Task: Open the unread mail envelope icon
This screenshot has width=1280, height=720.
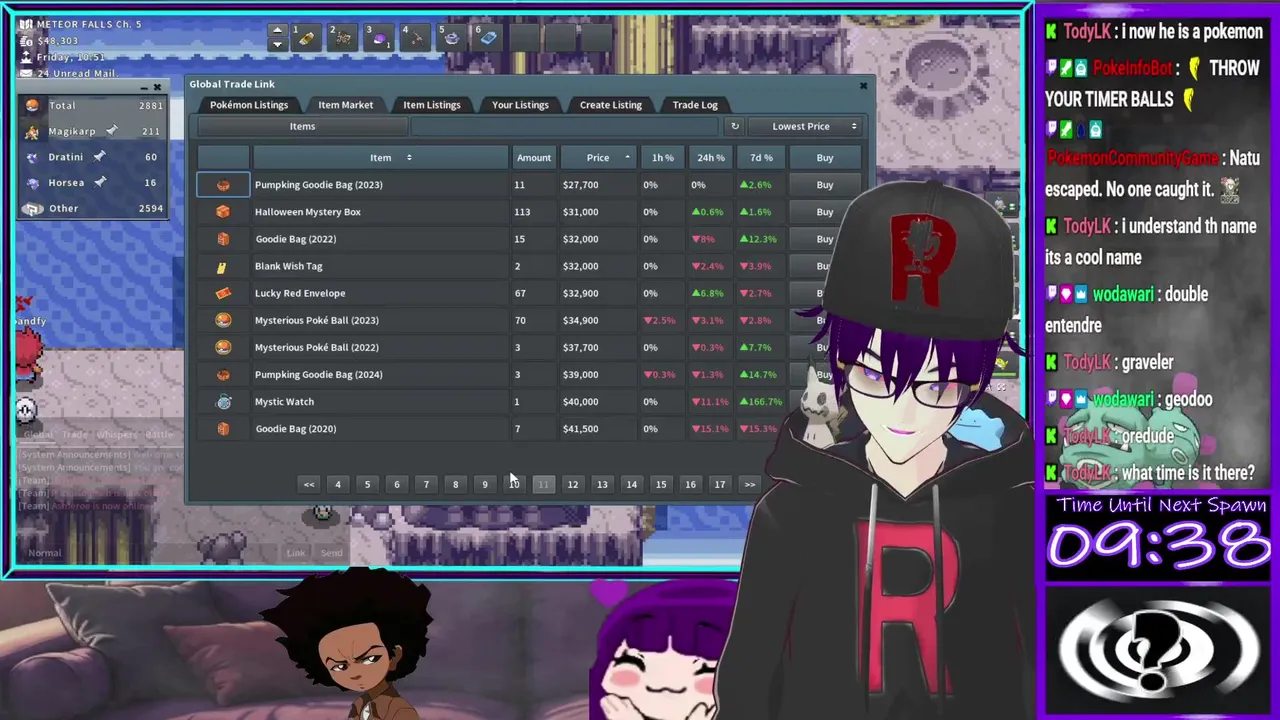Action: tap(26, 73)
